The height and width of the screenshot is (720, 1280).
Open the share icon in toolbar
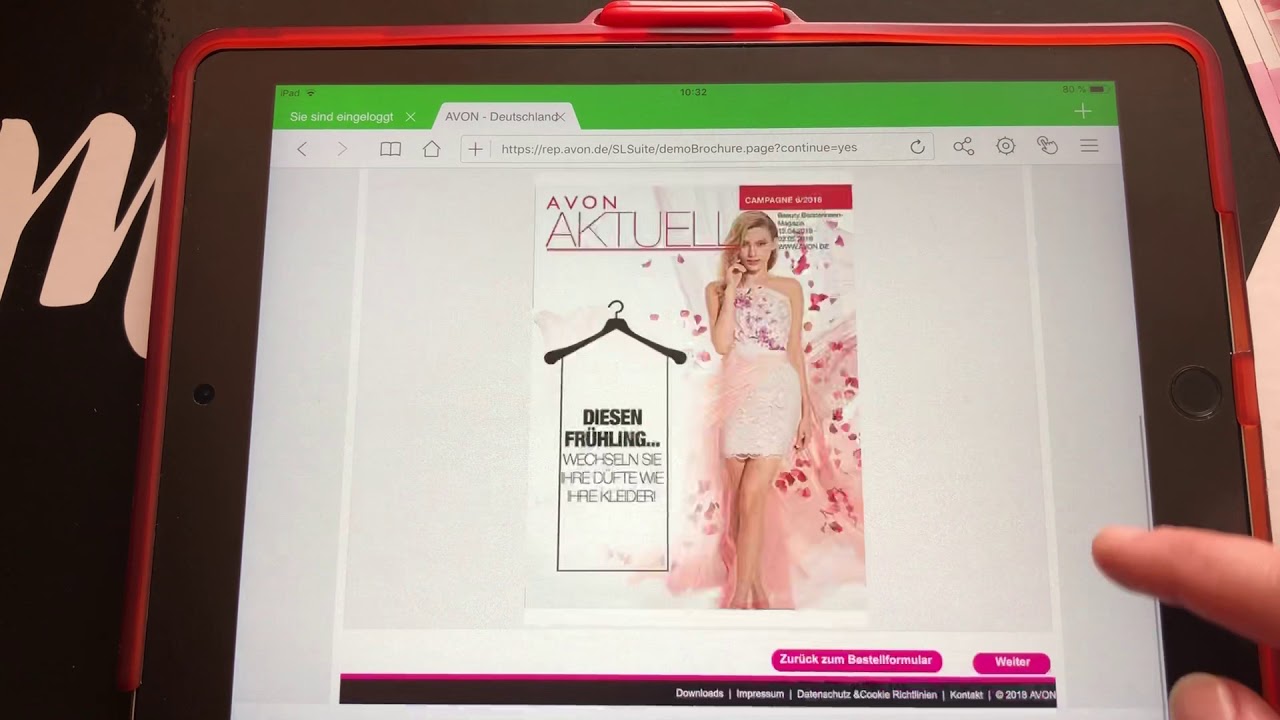pos(963,147)
